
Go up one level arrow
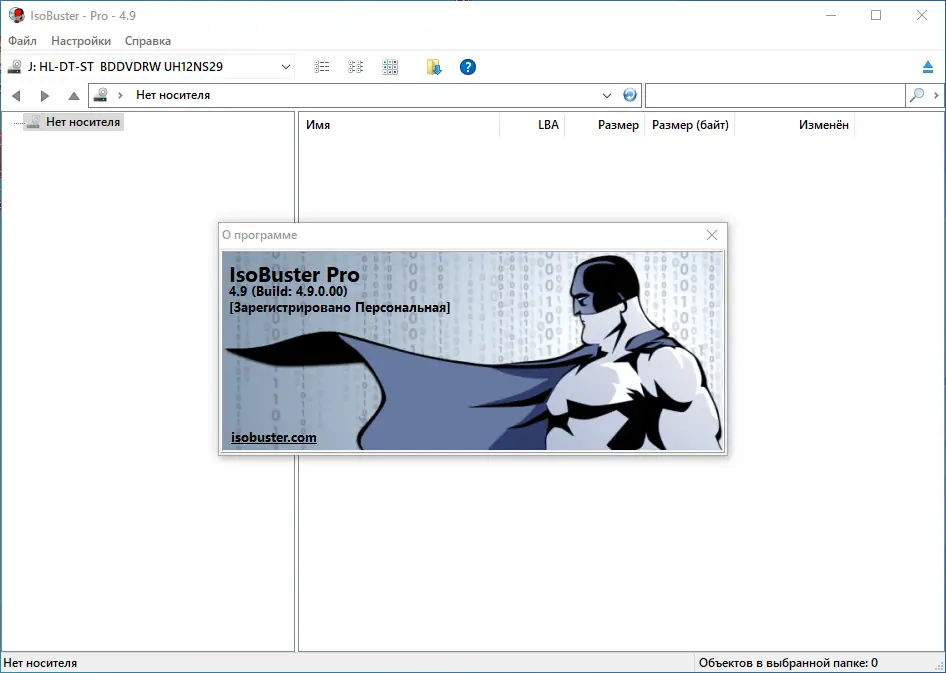pyautogui.click(x=74, y=95)
